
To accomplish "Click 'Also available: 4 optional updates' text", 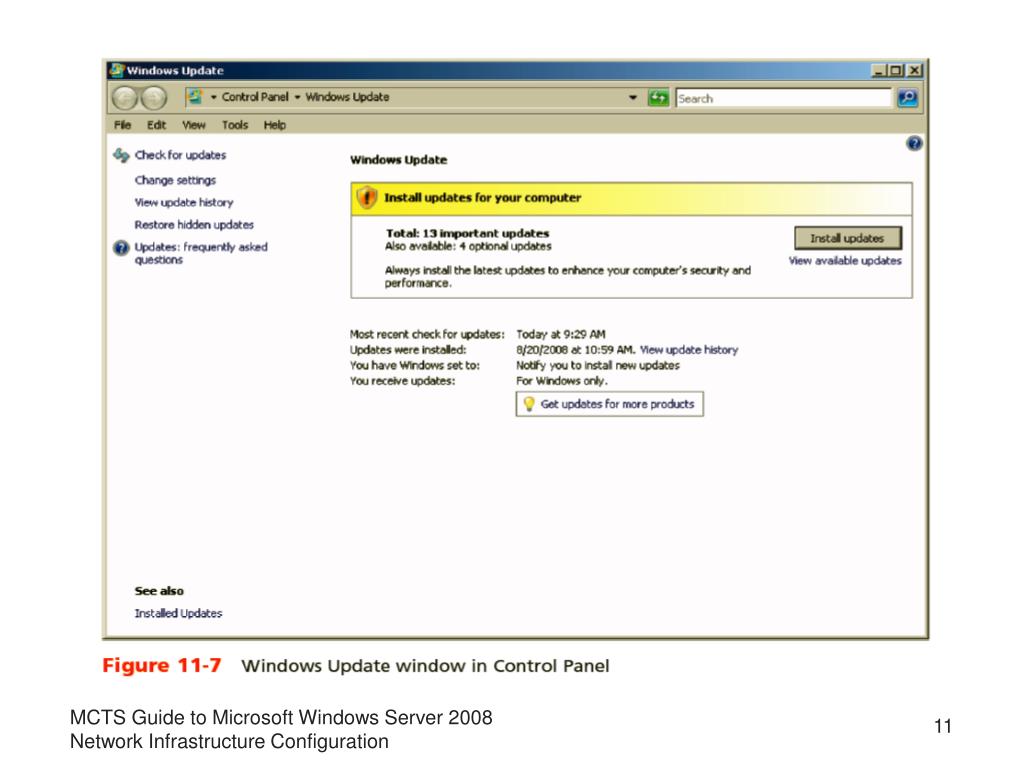I will point(468,246).
